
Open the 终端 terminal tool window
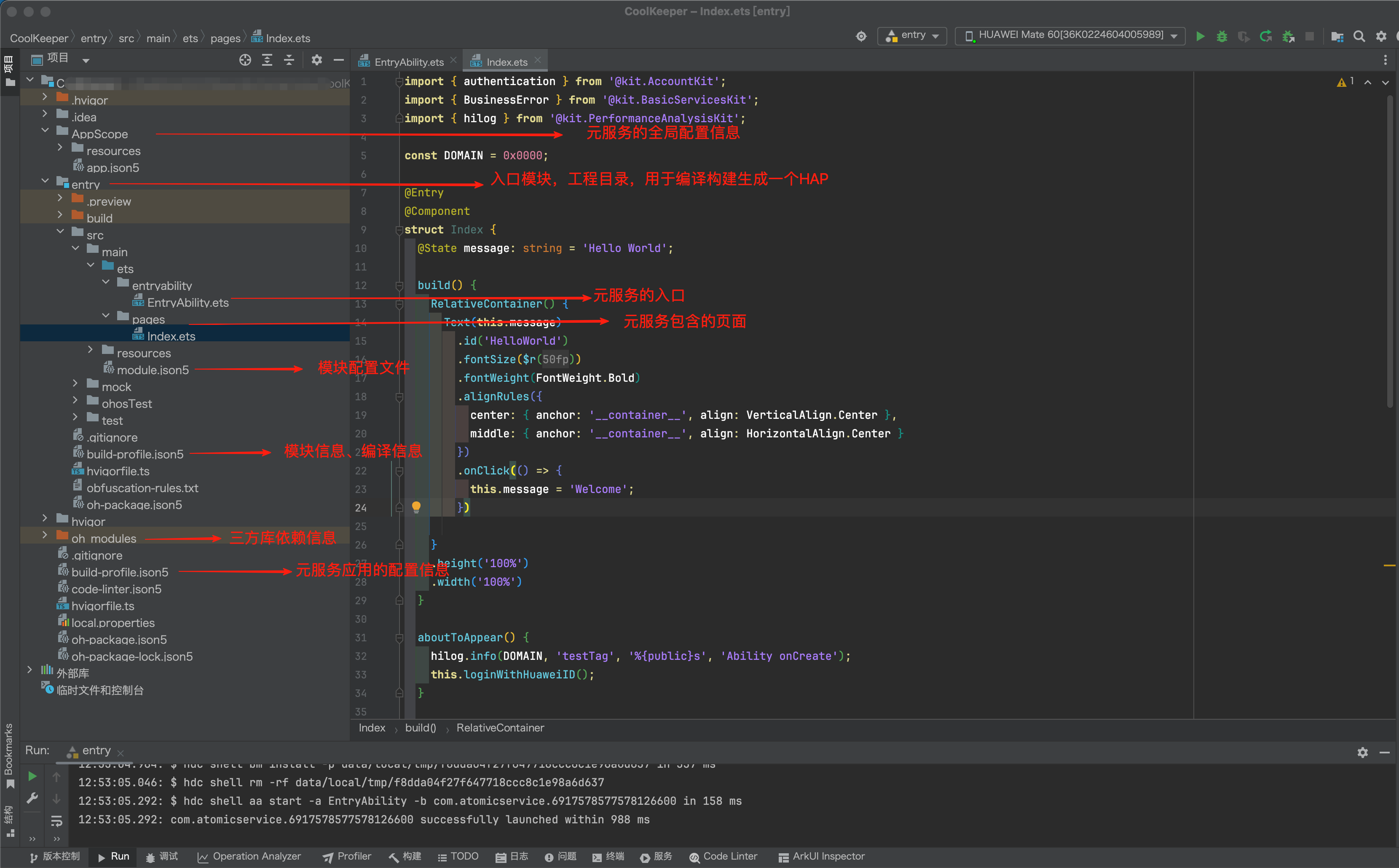click(x=608, y=857)
